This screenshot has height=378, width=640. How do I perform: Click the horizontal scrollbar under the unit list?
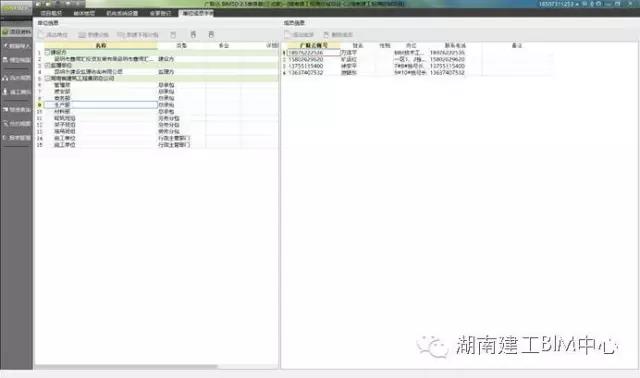(x=126, y=367)
